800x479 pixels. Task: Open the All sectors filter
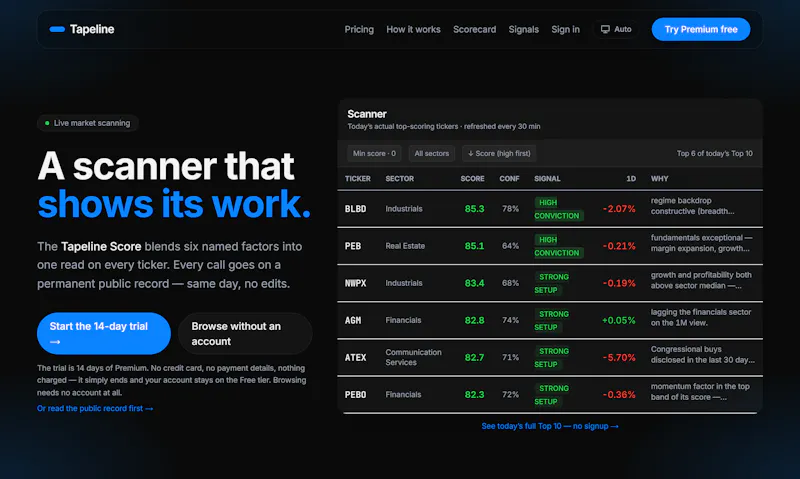pos(432,153)
